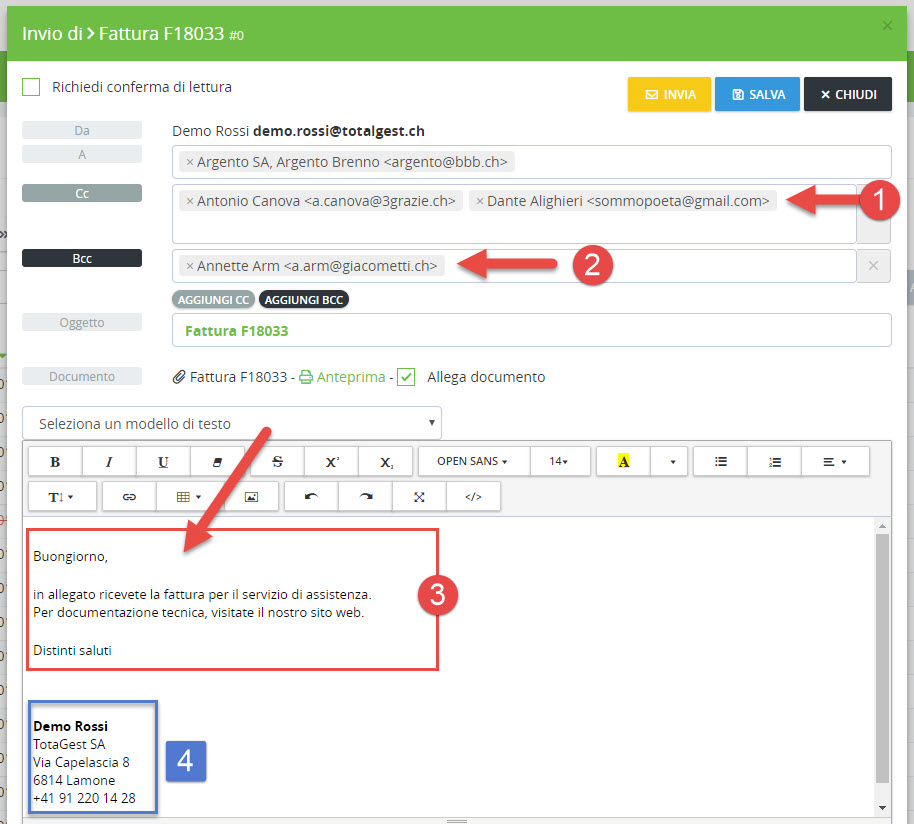The image size is (914, 824).
Task: Remove Annette Arm from the Bcc recipients
Action: pos(190,266)
